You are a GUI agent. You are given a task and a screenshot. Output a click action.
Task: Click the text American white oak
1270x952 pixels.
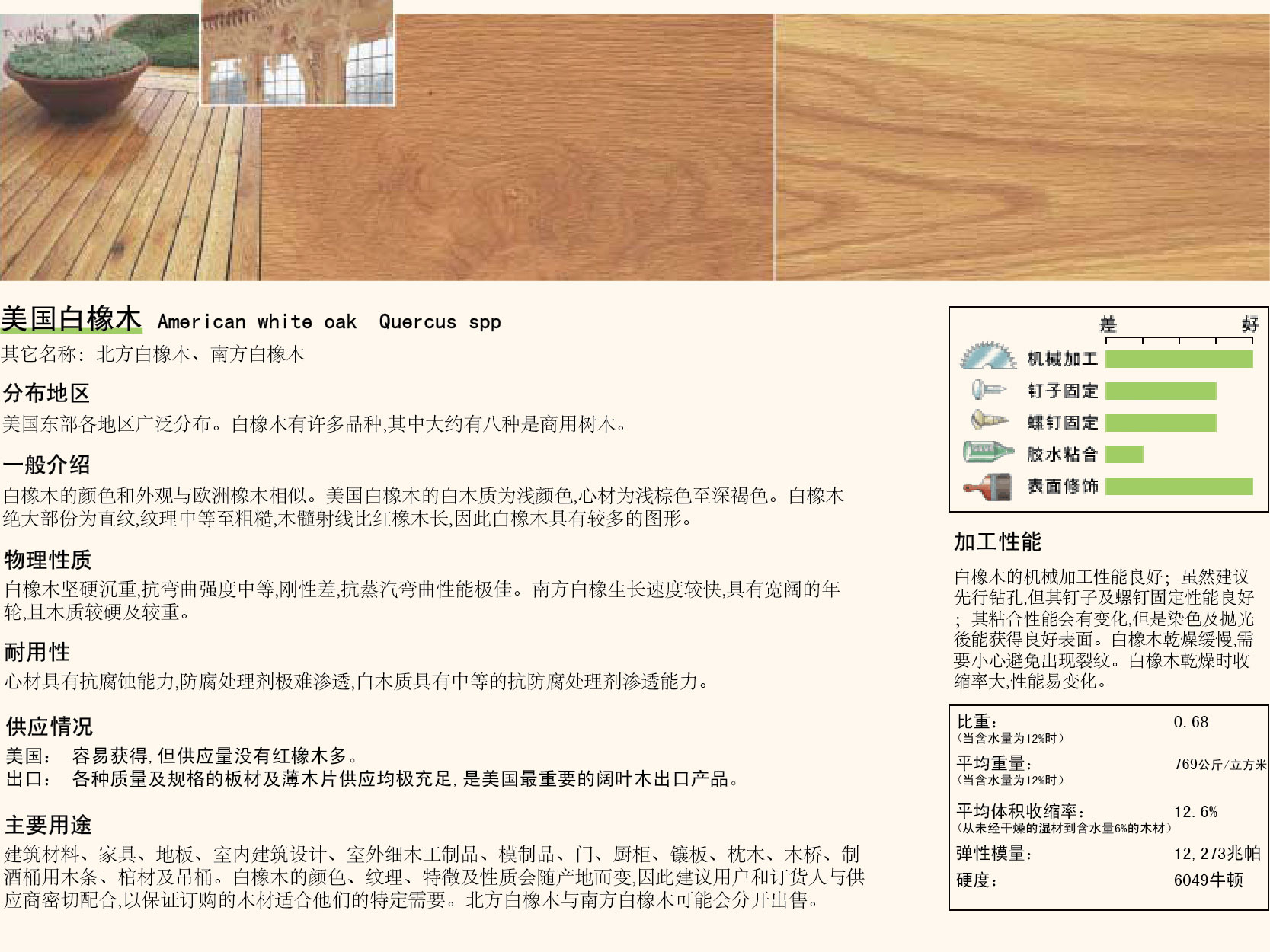click(257, 322)
